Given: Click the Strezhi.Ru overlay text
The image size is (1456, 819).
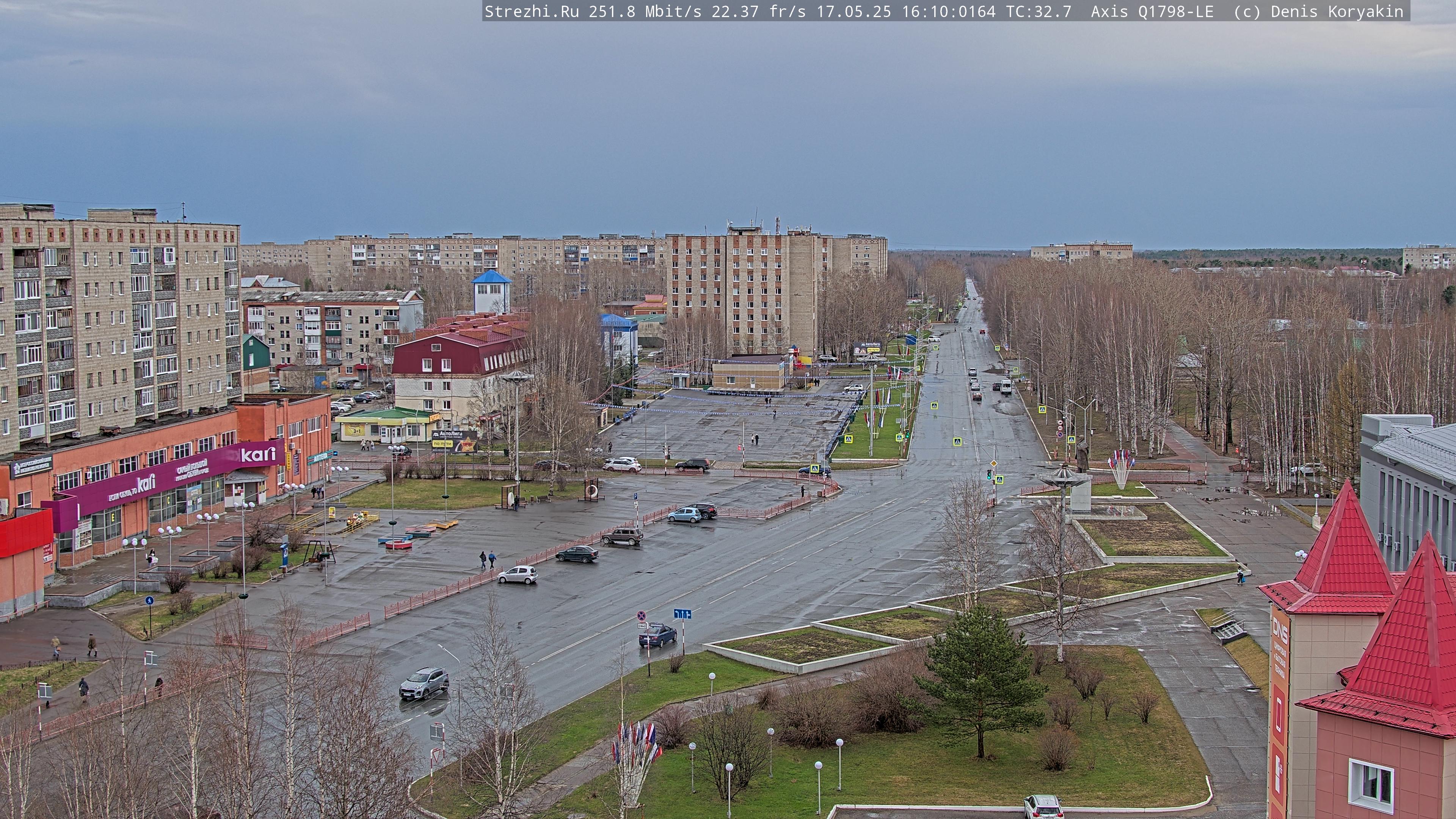Looking at the screenshot, I should (532, 12).
